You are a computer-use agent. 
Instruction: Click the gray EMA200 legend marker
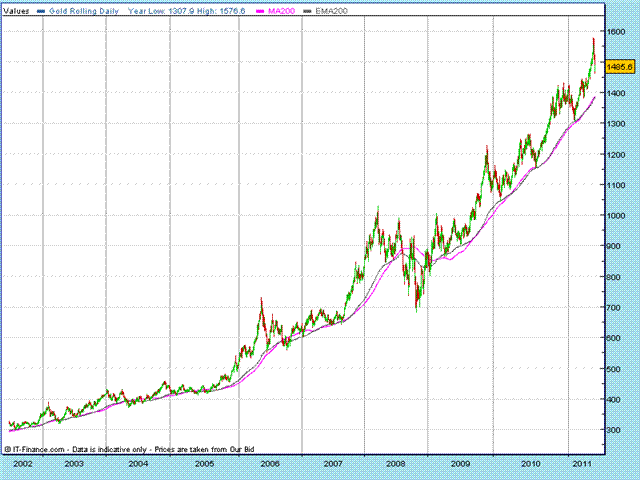click(x=306, y=9)
